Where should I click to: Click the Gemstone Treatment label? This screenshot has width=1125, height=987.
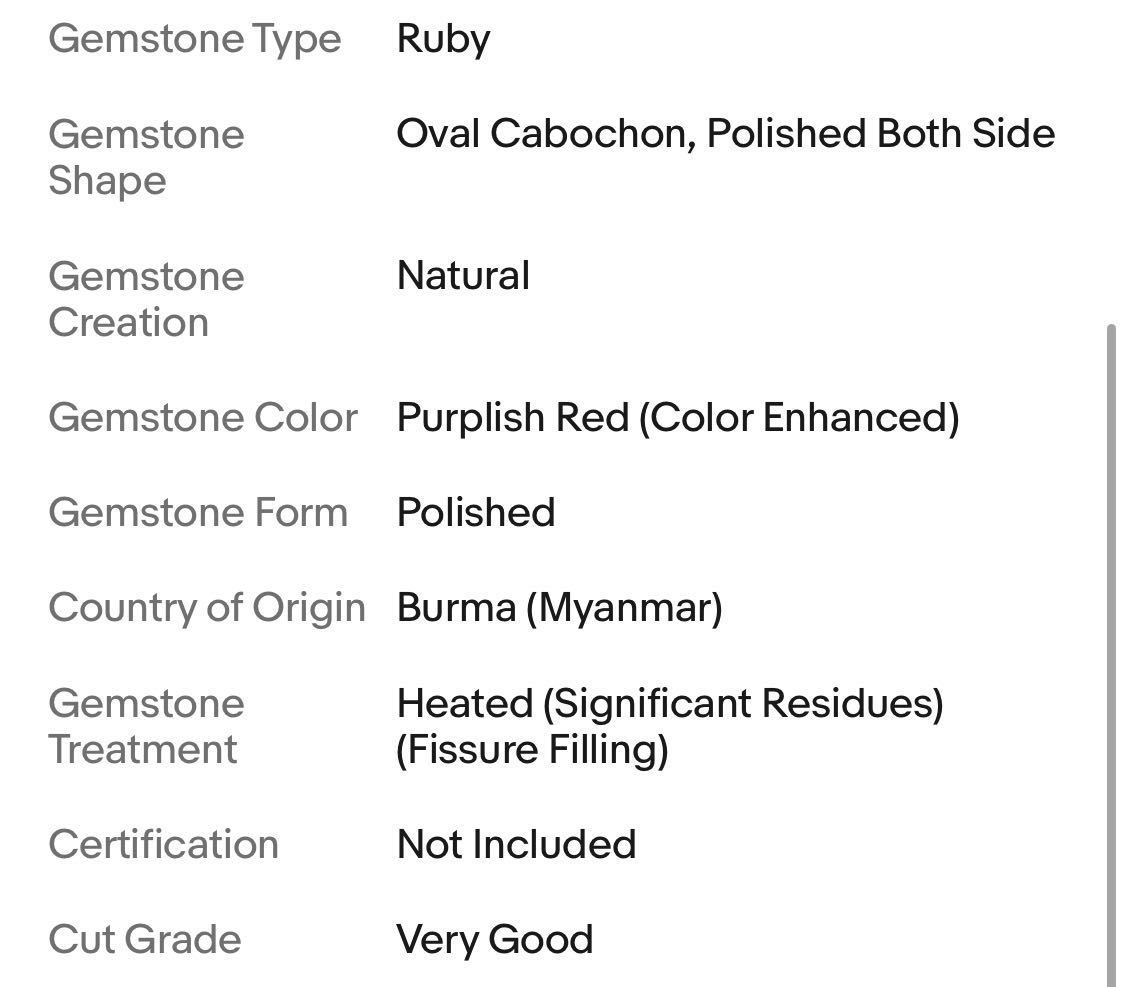pos(146,726)
